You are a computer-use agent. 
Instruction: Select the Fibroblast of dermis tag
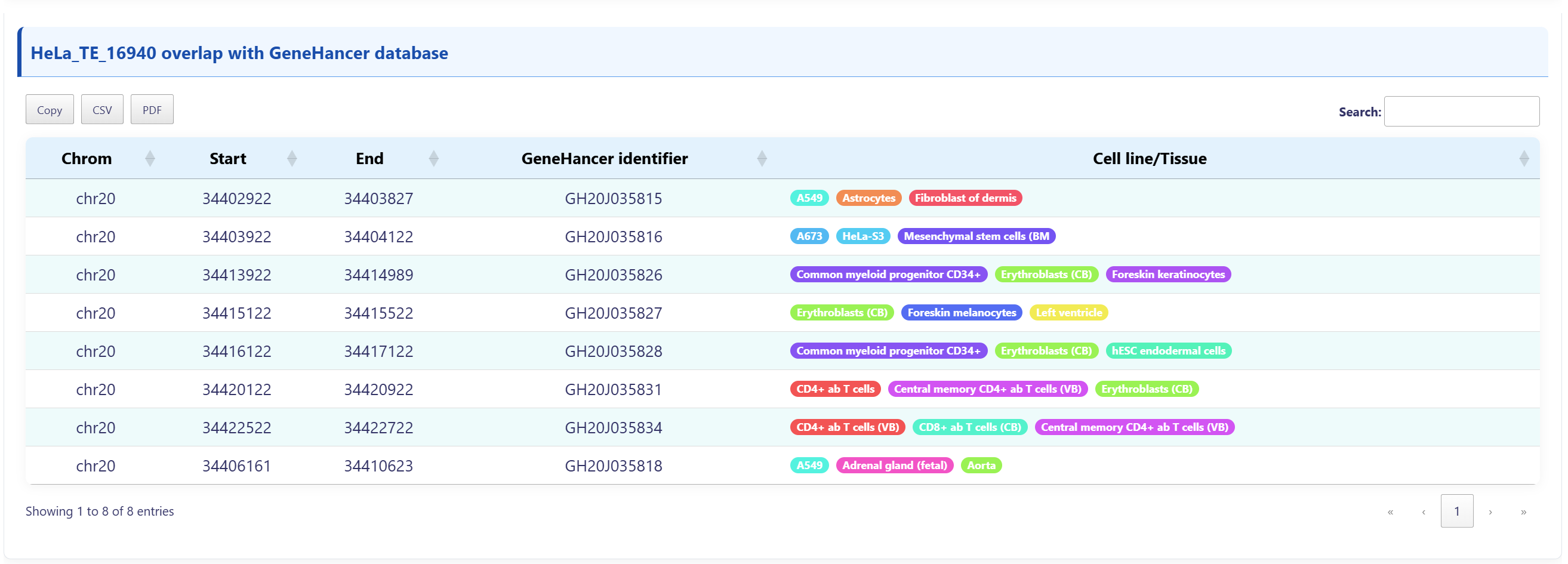click(965, 198)
